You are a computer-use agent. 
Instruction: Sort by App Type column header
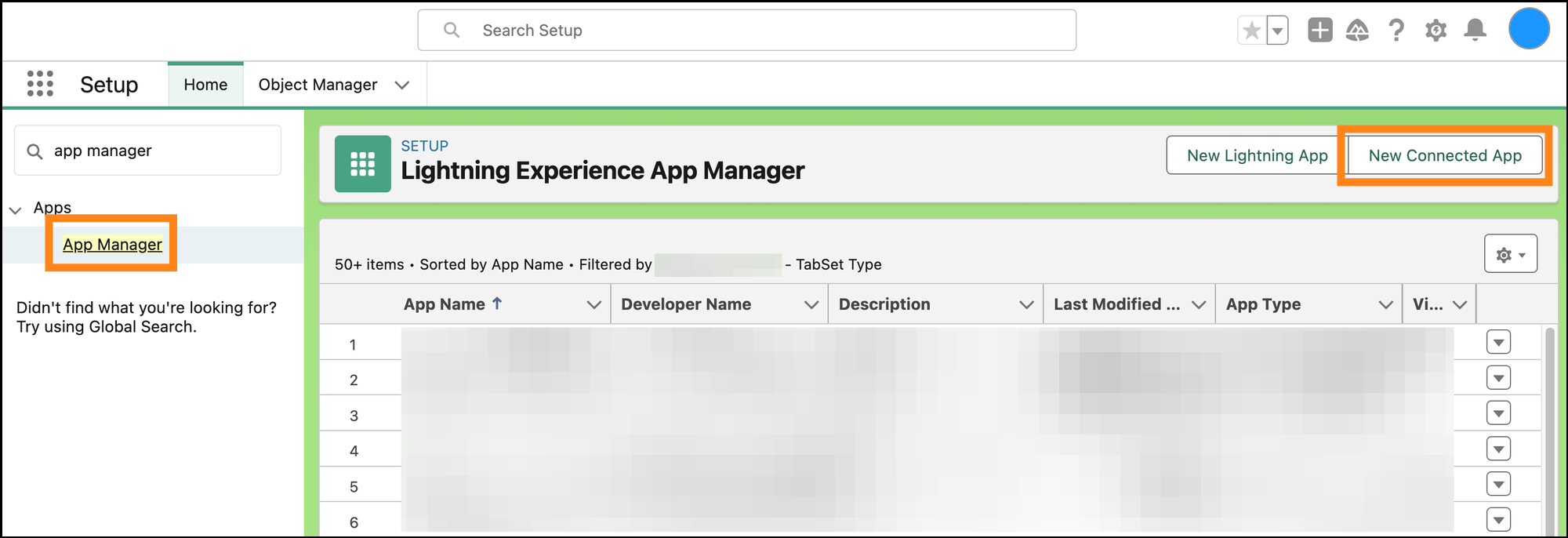coord(1263,304)
